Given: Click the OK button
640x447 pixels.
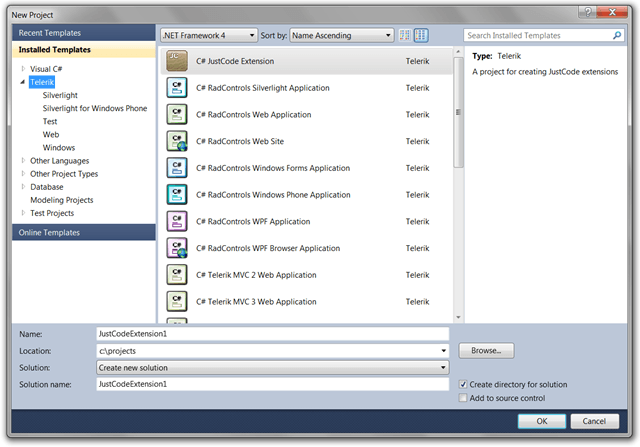Looking at the screenshot, I should tap(542, 421).
